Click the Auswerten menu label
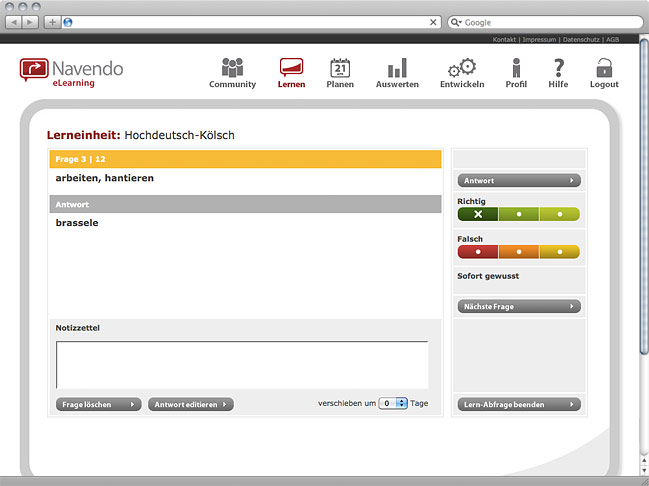The height and width of the screenshot is (486, 649). pyautogui.click(x=397, y=84)
